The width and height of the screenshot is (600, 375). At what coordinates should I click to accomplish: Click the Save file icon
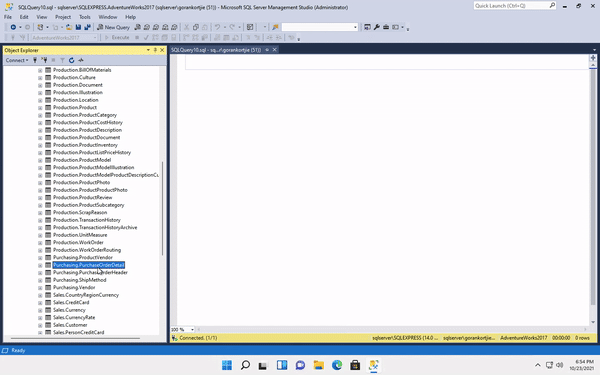[78, 27]
